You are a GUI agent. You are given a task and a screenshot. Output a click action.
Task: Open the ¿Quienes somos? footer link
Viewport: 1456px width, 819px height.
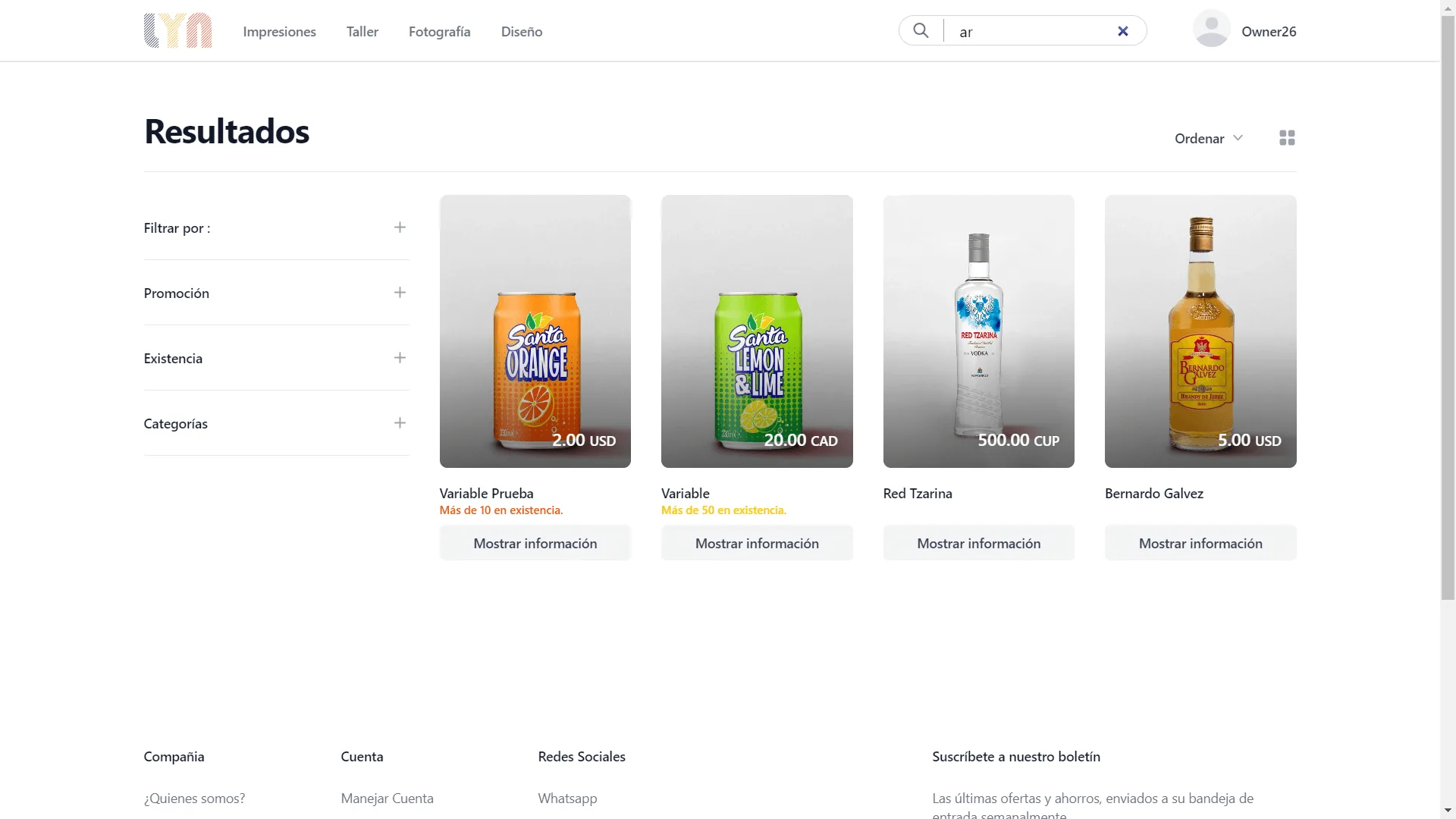(194, 798)
